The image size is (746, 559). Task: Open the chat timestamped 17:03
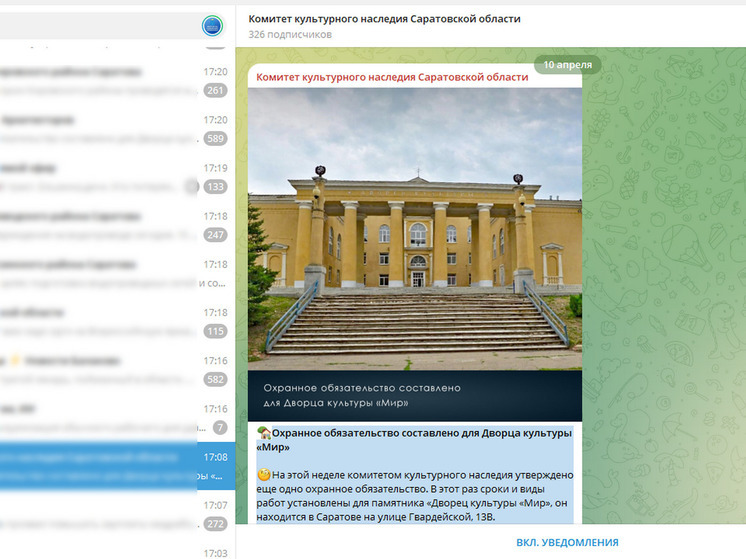[118, 551]
